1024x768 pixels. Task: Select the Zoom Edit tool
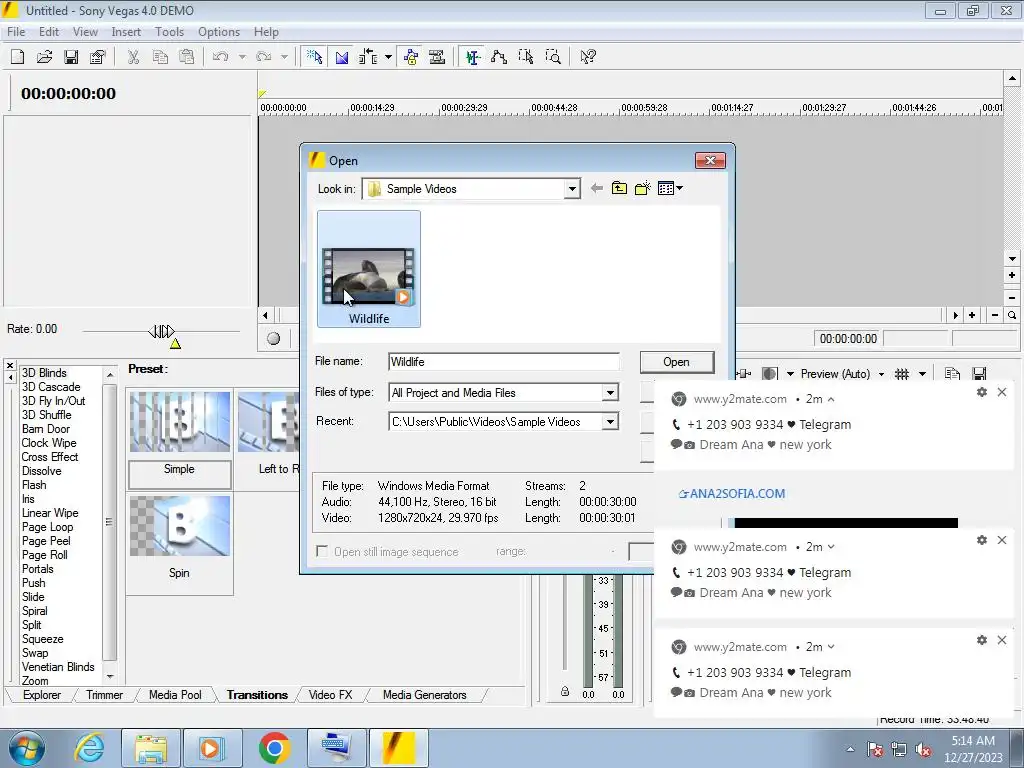[553, 57]
